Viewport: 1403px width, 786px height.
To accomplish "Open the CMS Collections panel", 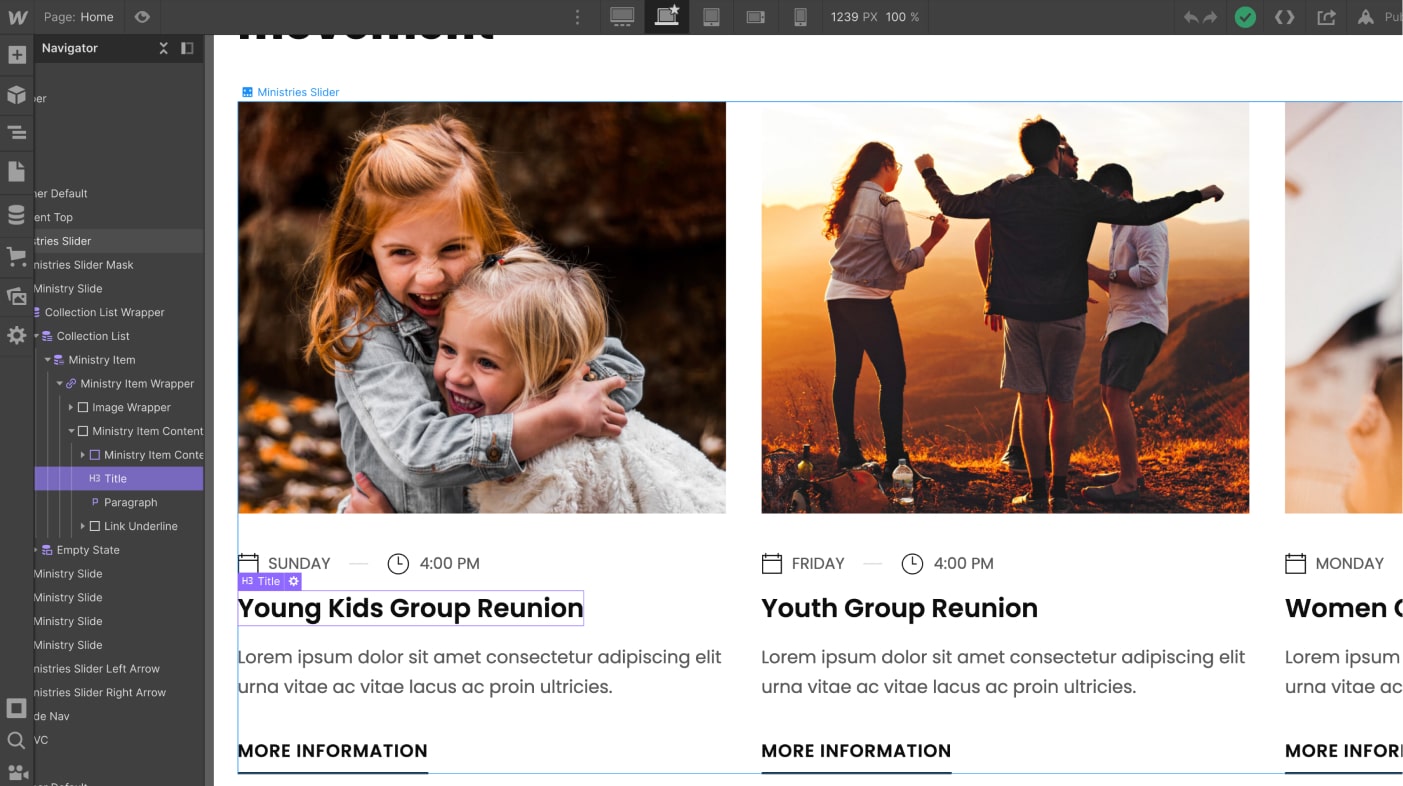I will (16, 213).
